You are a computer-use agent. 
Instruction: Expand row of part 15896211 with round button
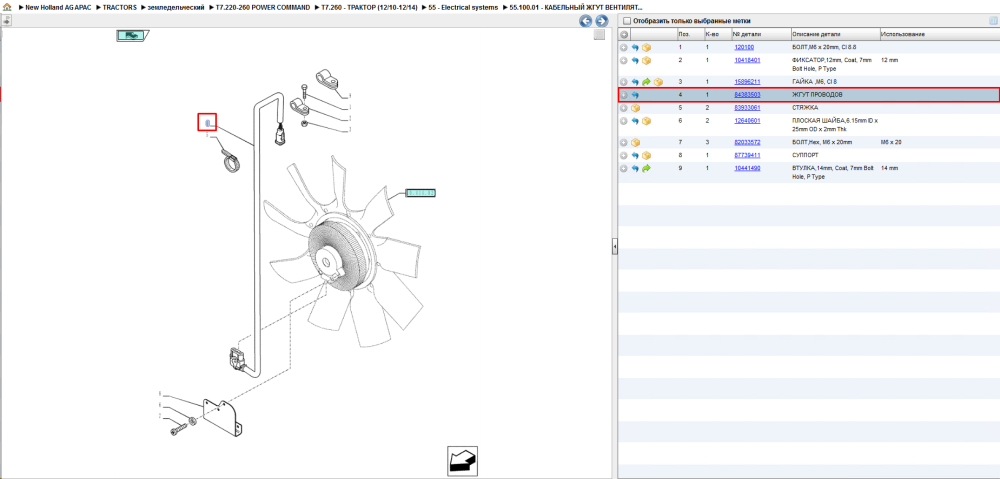(624, 82)
